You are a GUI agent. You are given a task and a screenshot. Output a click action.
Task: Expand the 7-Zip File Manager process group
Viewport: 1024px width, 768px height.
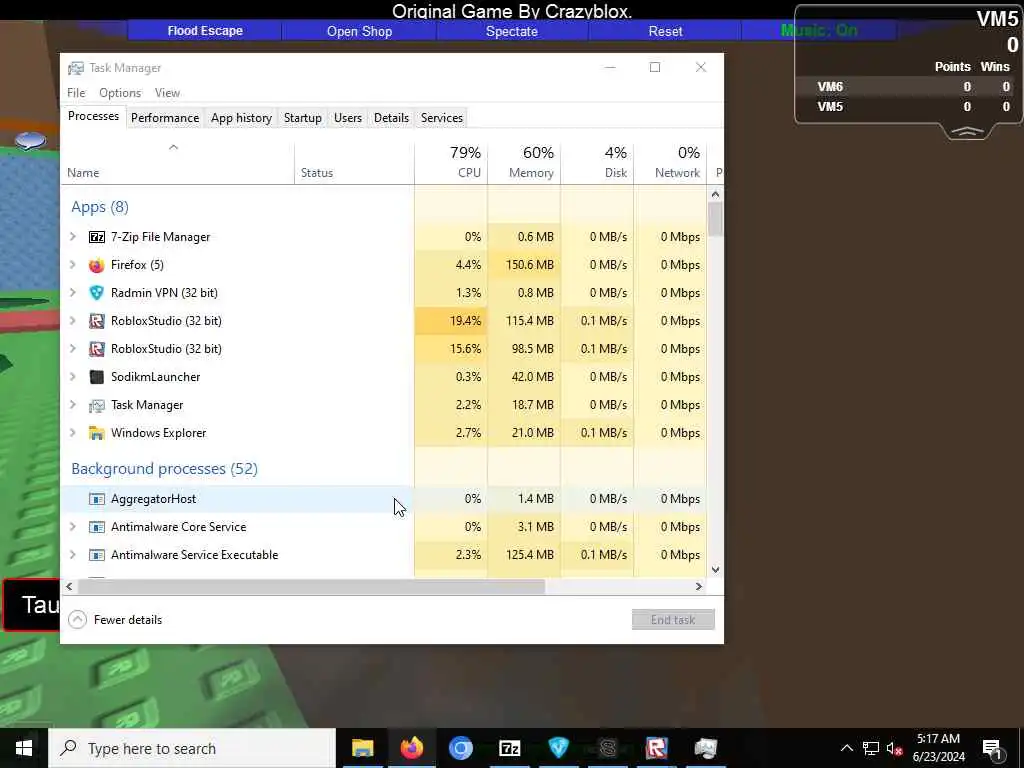click(73, 237)
